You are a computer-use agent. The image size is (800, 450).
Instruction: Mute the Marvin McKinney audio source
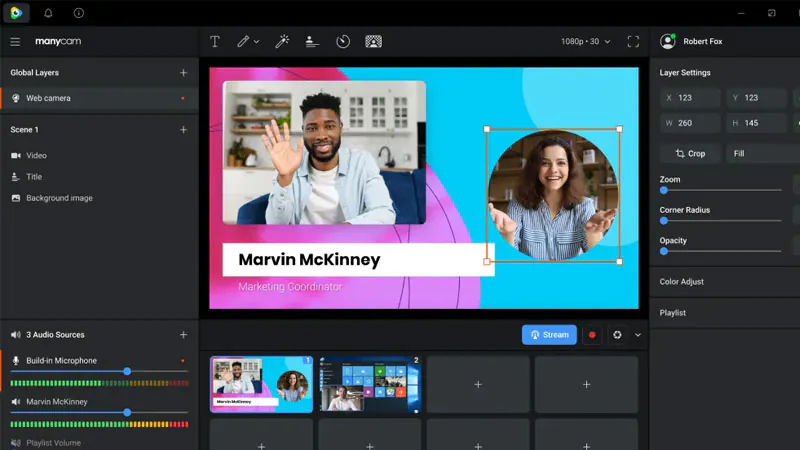(16, 402)
